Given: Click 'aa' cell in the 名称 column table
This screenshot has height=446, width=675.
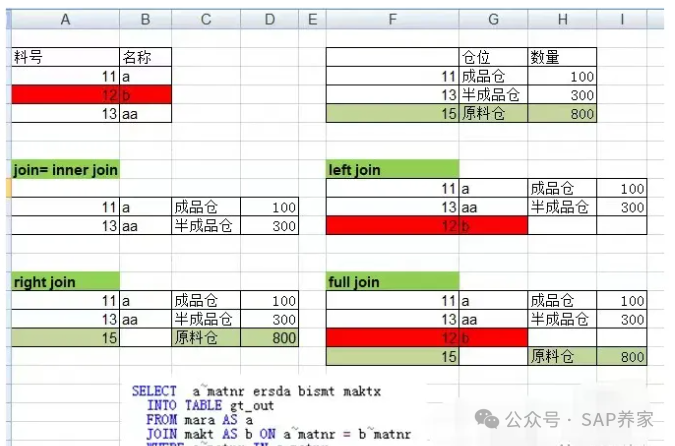Looking at the screenshot, I should (146, 114).
